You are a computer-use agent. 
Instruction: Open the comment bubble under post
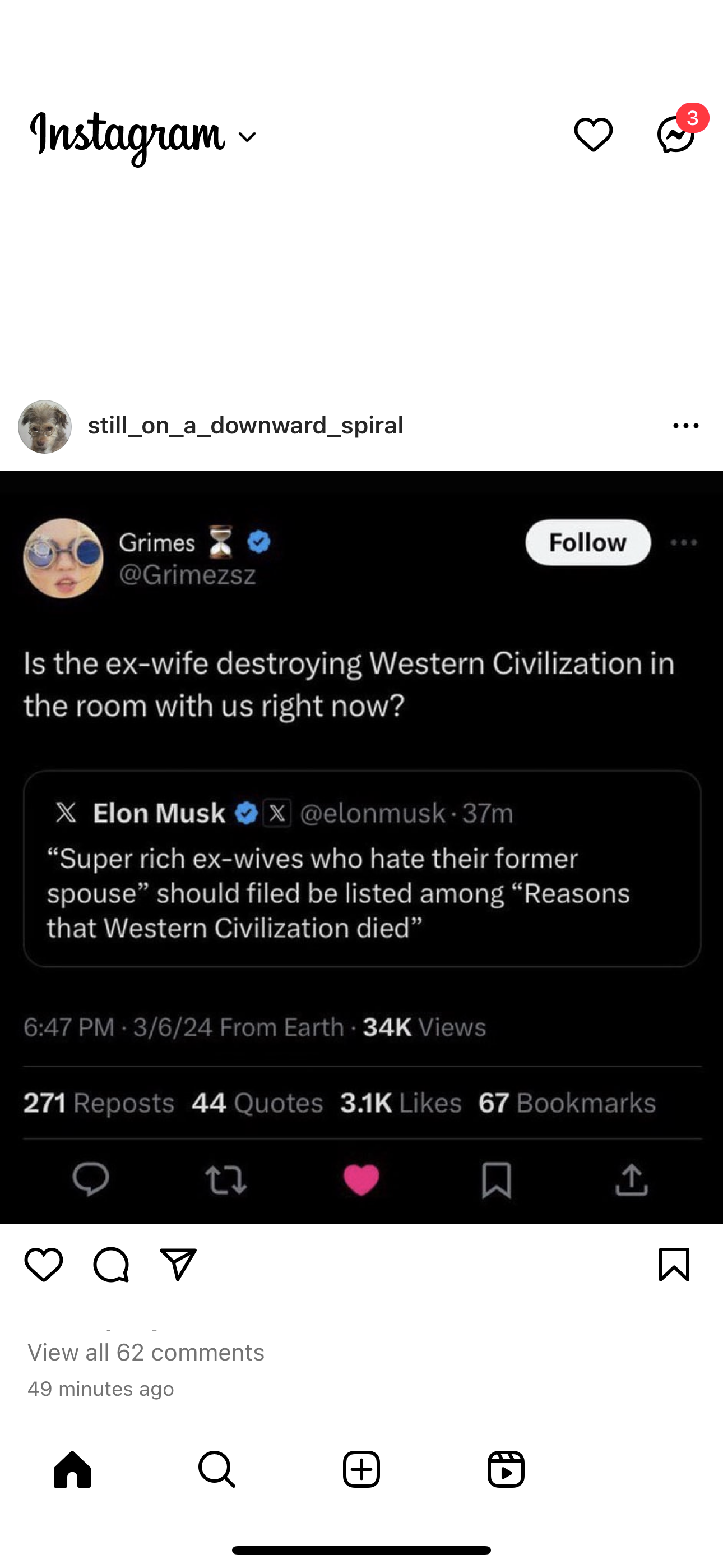(x=112, y=1264)
